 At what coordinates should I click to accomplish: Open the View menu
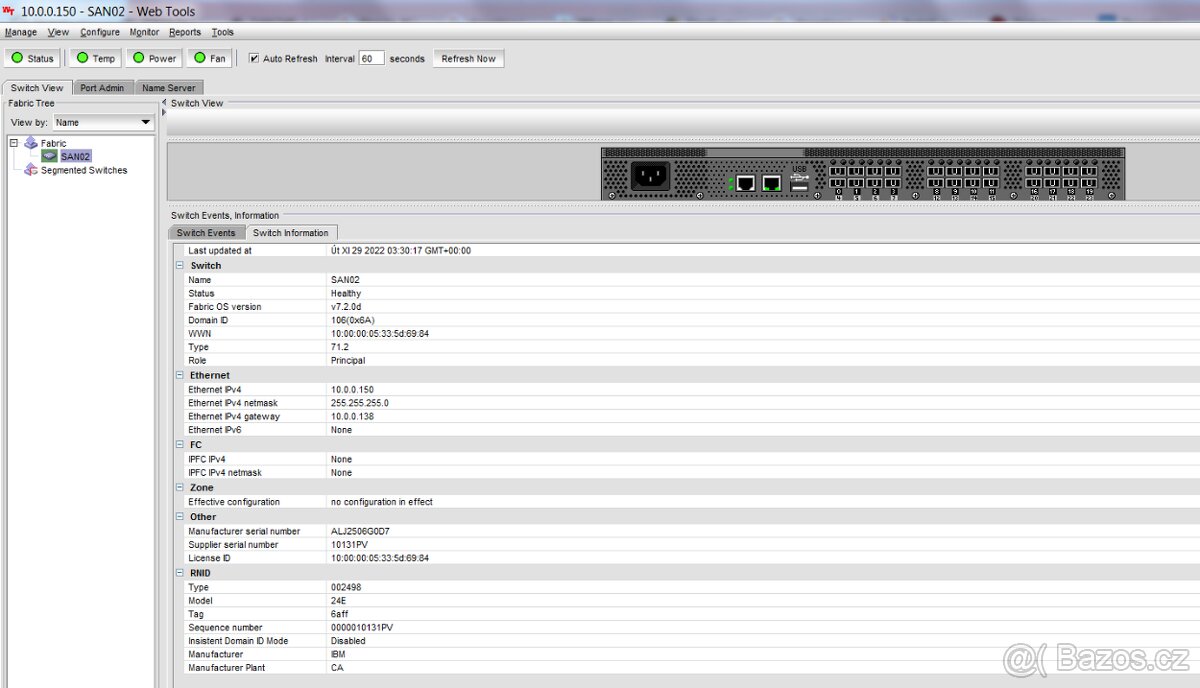(59, 32)
